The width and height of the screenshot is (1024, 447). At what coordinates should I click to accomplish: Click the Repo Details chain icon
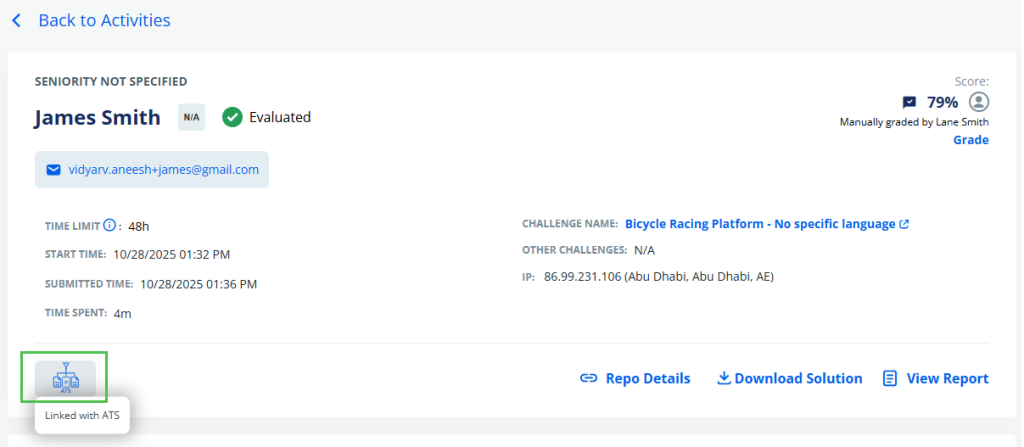(x=589, y=378)
